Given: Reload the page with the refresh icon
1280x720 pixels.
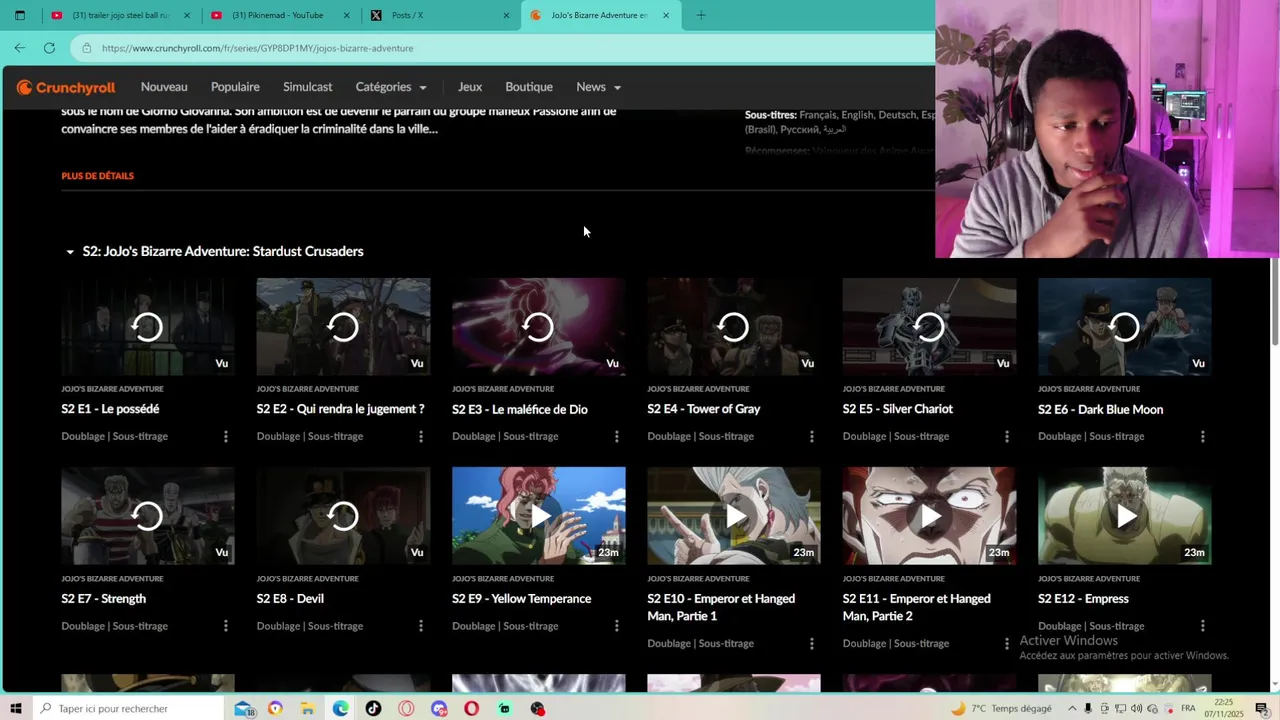Looking at the screenshot, I should pyautogui.click(x=49, y=47).
